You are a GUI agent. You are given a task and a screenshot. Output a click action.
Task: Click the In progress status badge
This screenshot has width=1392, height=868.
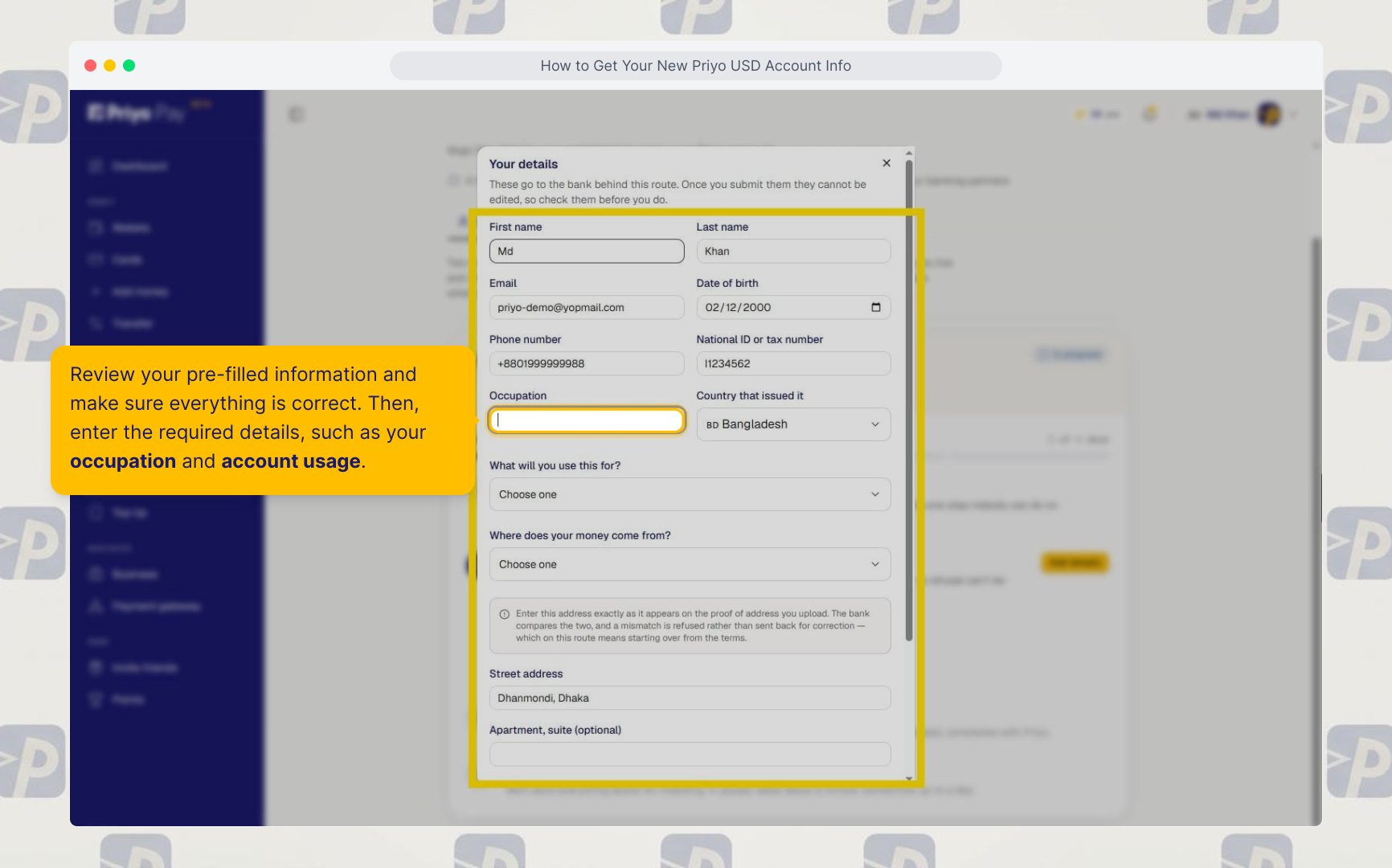point(1071,354)
